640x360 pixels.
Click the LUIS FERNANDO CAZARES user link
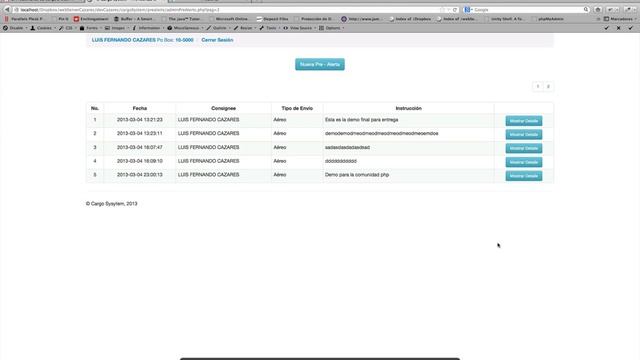(124, 40)
